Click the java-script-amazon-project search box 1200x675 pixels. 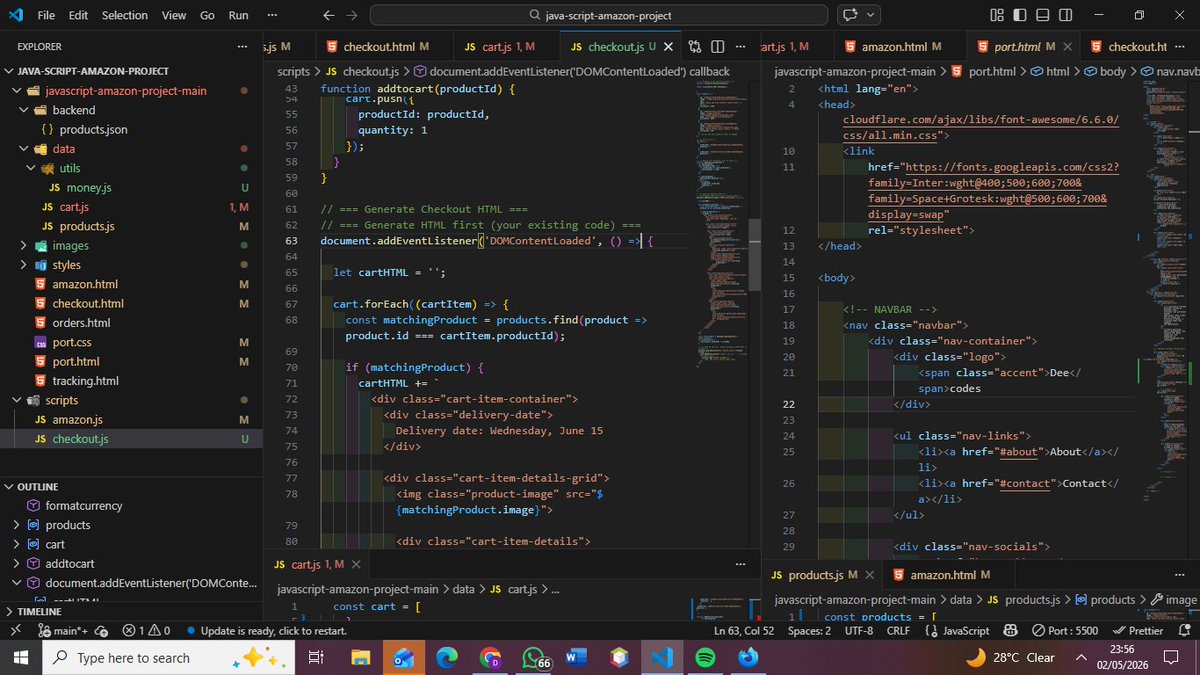click(599, 15)
